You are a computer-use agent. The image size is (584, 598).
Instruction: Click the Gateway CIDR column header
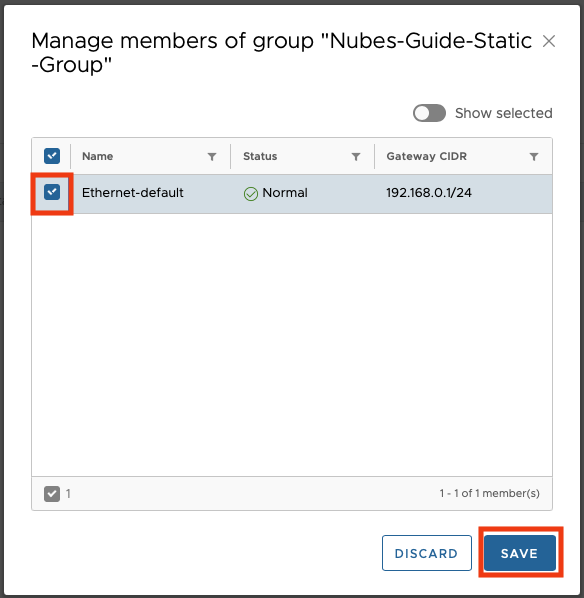pos(426,156)
